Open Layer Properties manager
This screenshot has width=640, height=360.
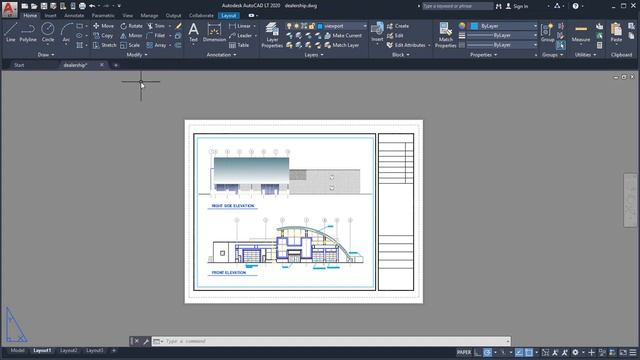pos(272,35)
